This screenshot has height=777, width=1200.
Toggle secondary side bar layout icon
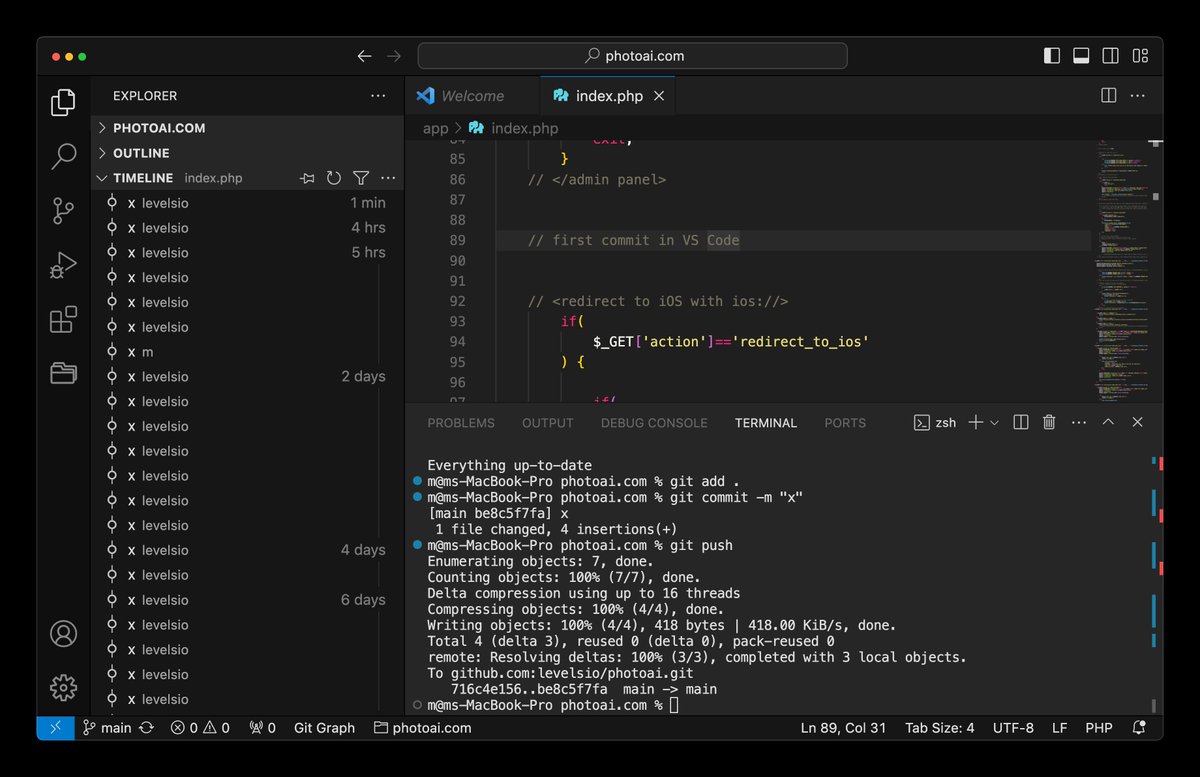click(1110, 56)
